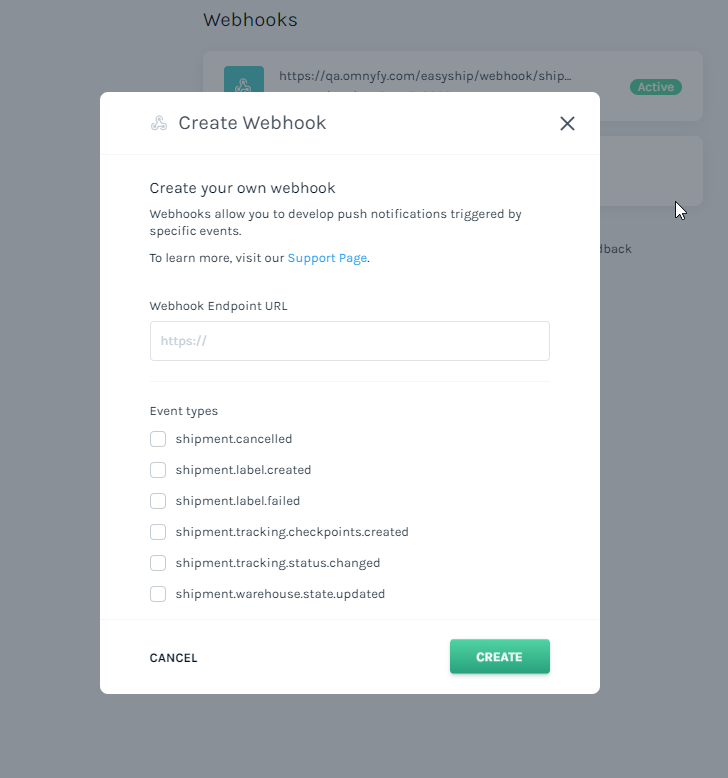Image resolution: width=728 pixels, height=778 pixels.
Task: Focus the Webhook Endpoint URL input field
Action: tap(350, 341)
